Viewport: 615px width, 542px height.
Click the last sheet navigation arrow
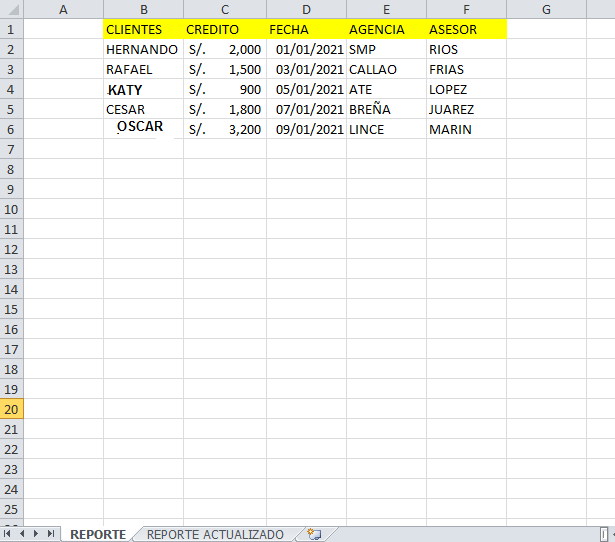[x=51, y=534]
